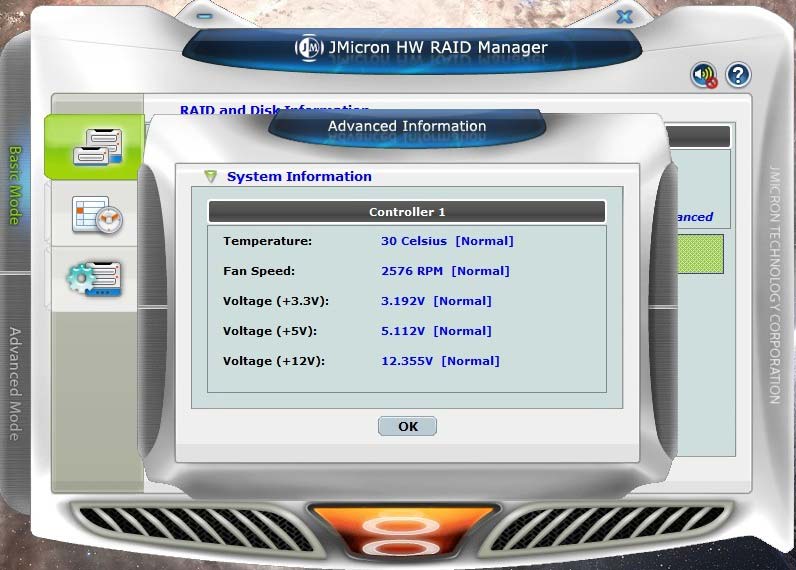The height and width of the screenshot is (570, 796).
Task: Click the Advanced Information dialog title
Action: click(407, 127)
